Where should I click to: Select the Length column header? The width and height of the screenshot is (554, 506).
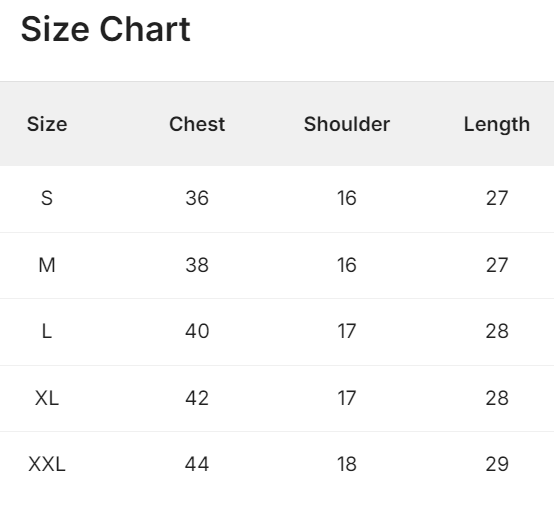(x=497, y=124)
